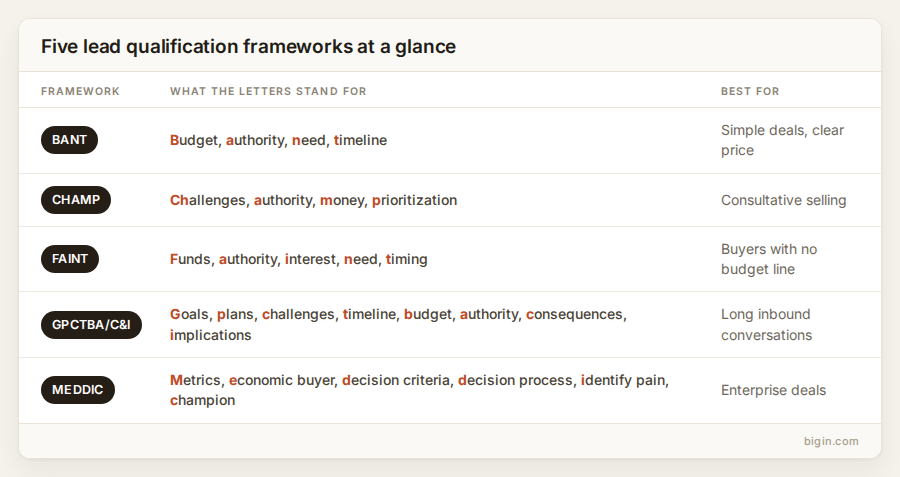Click the 'Consultative selling' cell

click(x=783, y=200)
